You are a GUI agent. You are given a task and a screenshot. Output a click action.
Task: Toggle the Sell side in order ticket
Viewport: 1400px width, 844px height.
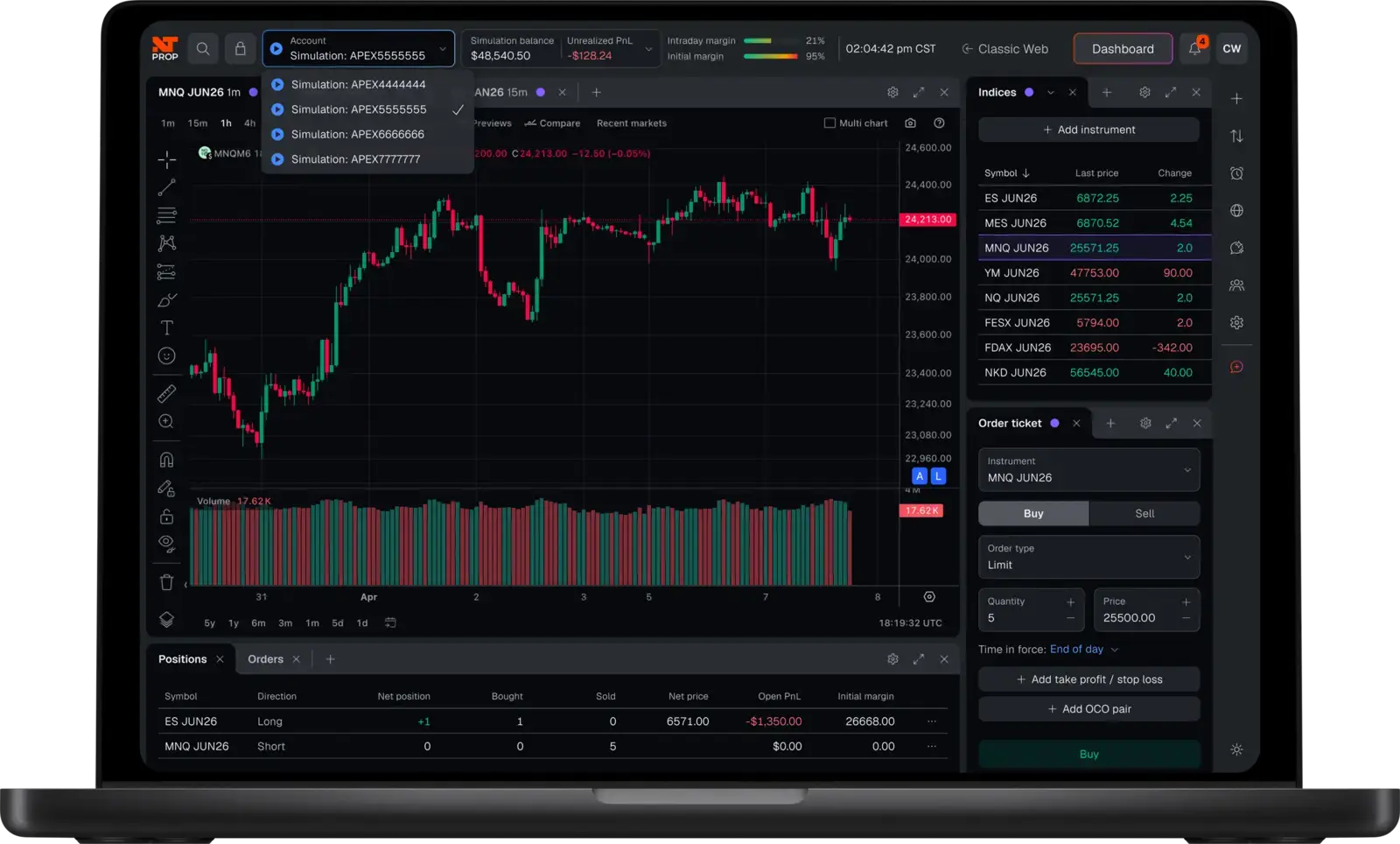[1144, 514]
